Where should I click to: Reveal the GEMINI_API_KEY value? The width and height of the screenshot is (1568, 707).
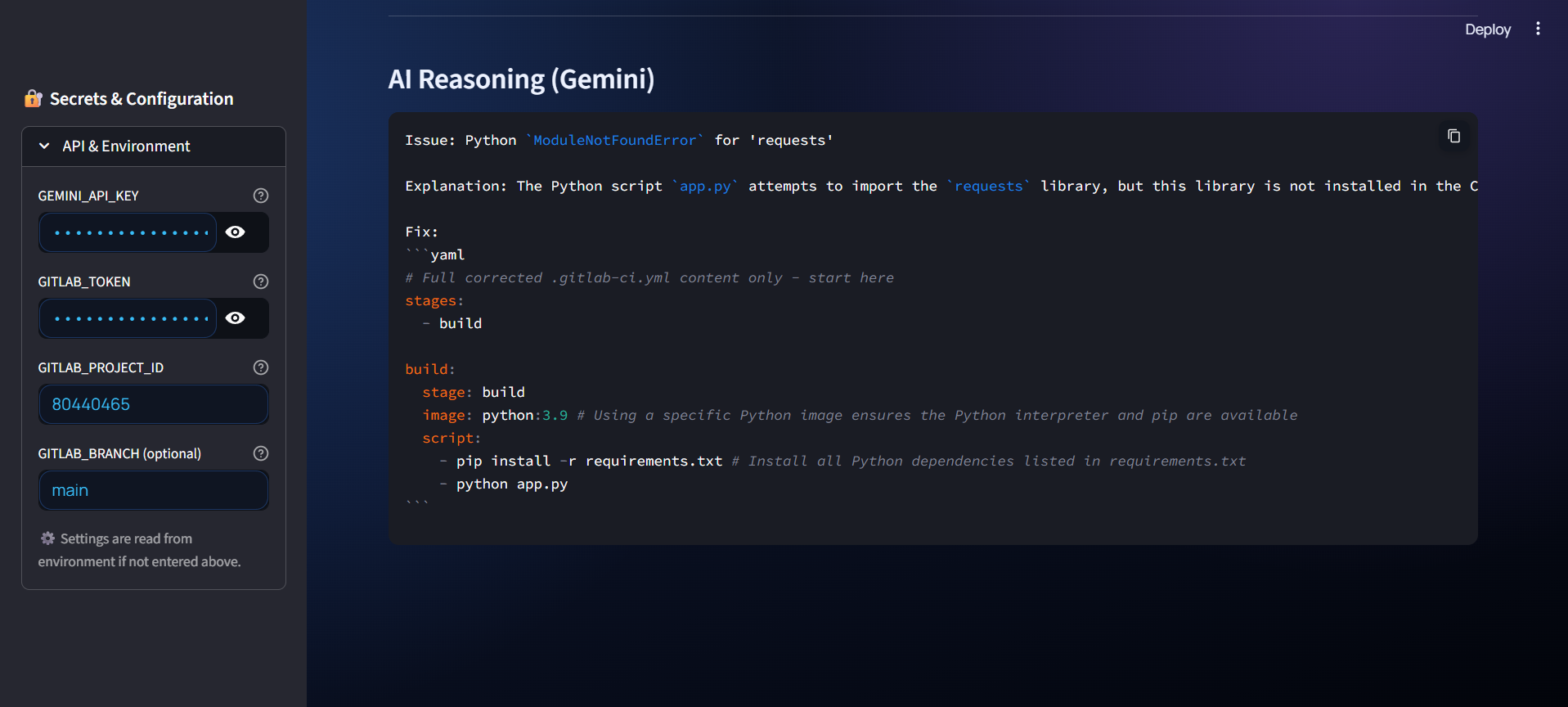pyautogui.click(x=236, y=232)
